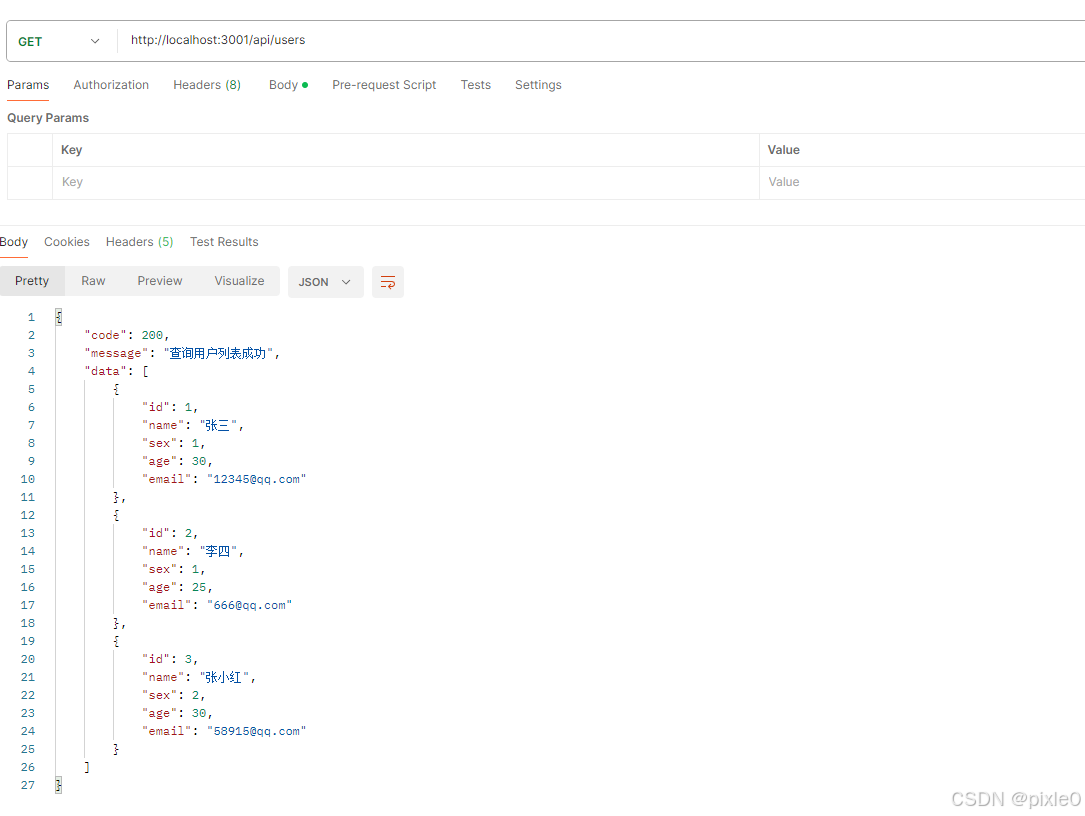The width and height of the screenshot is (1085, 816).
Task: Open the Pre-request Script tab
Action: tap(384, 85)
